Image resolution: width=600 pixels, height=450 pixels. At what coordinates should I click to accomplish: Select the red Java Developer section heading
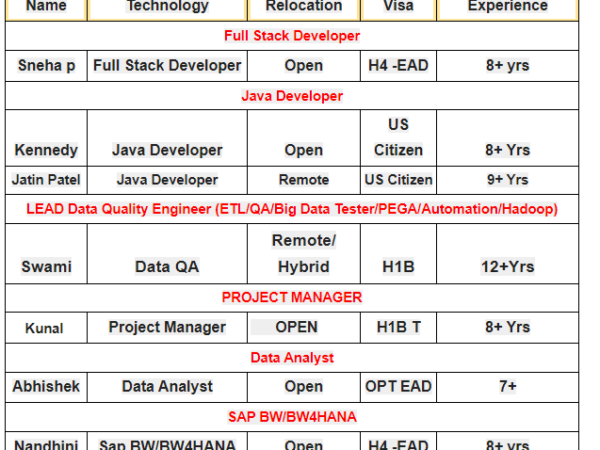292,96
